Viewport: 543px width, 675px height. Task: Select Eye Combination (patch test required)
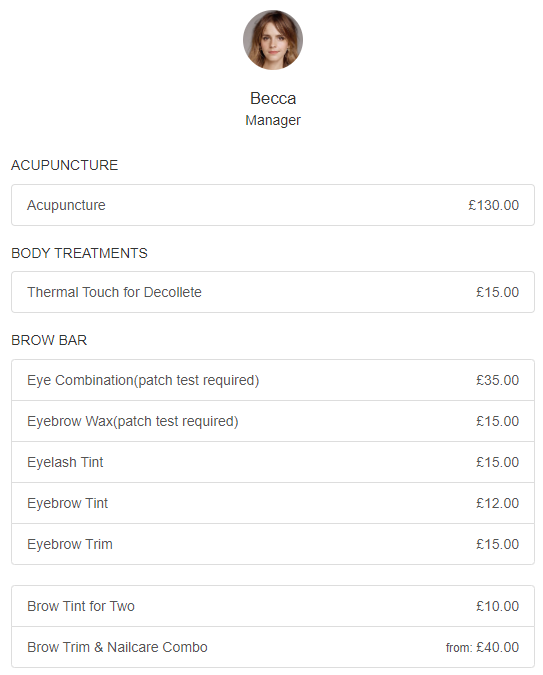click(273, 380)
